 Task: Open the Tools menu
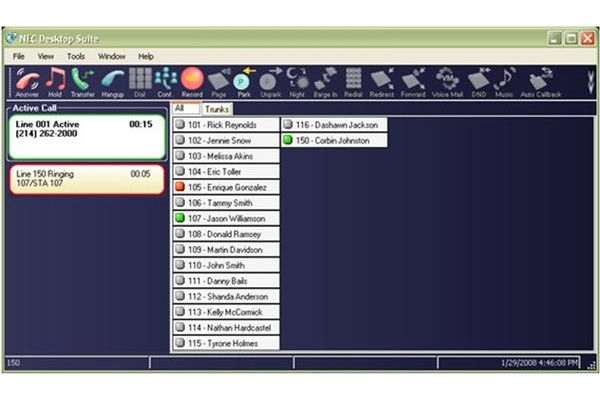76,56
